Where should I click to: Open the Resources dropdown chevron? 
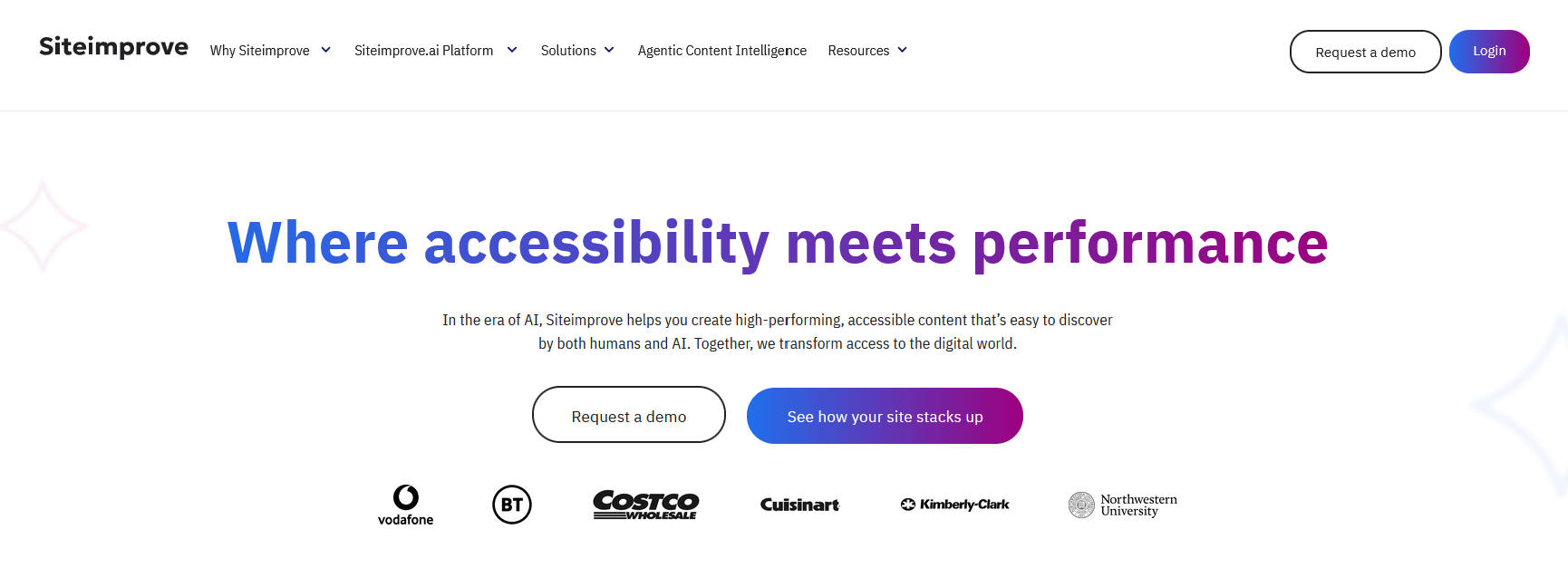coord(903,50)
